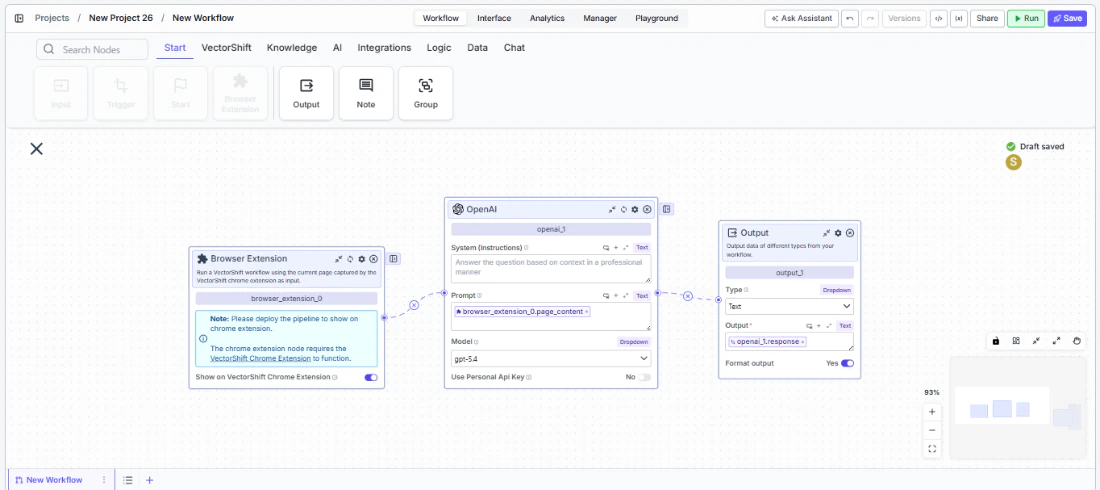The height and width of the screenshot is (490, 1100).
Task: Open OpenAI node settings gear
Action: [x=635, y=209]
